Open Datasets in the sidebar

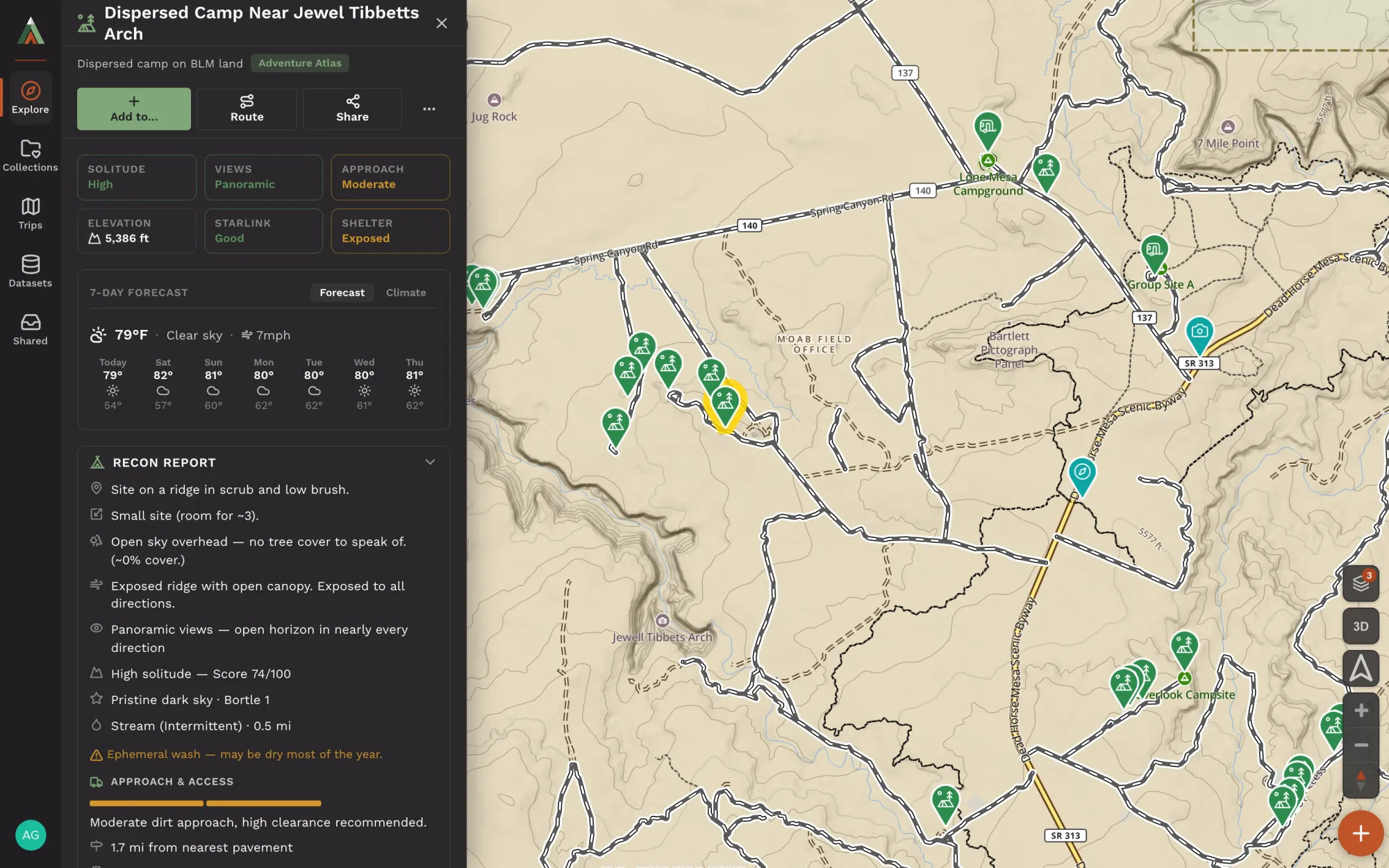31,272
